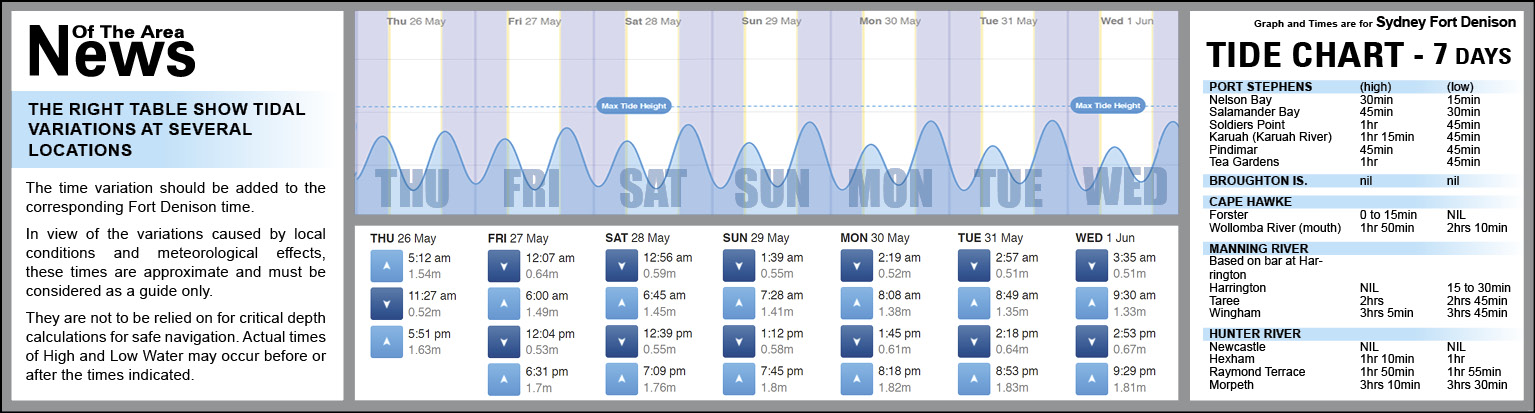This screenshot has height=413, width=1535.
Task: Click the Wednesday 3:35 am low tide icon
Action: pyautogui.click(x=1091, y=266)
